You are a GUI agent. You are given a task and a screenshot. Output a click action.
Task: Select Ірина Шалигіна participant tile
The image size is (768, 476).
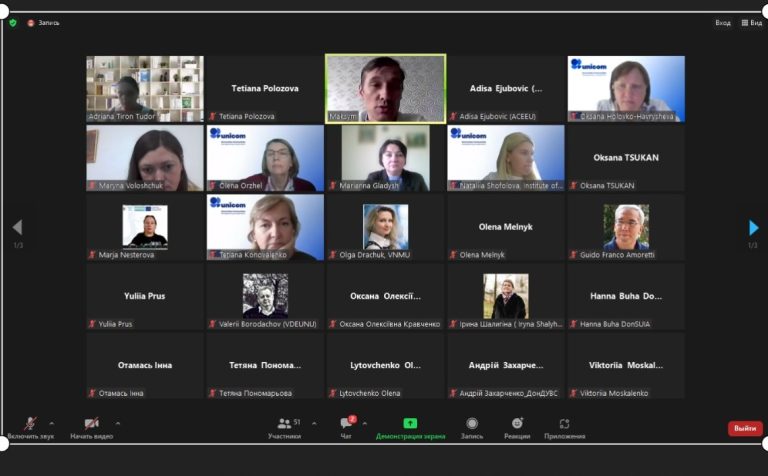[505, 296]
